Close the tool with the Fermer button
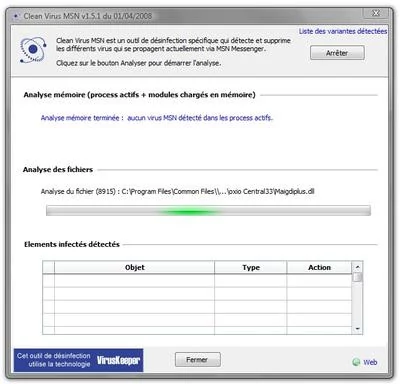 (198, 360)
